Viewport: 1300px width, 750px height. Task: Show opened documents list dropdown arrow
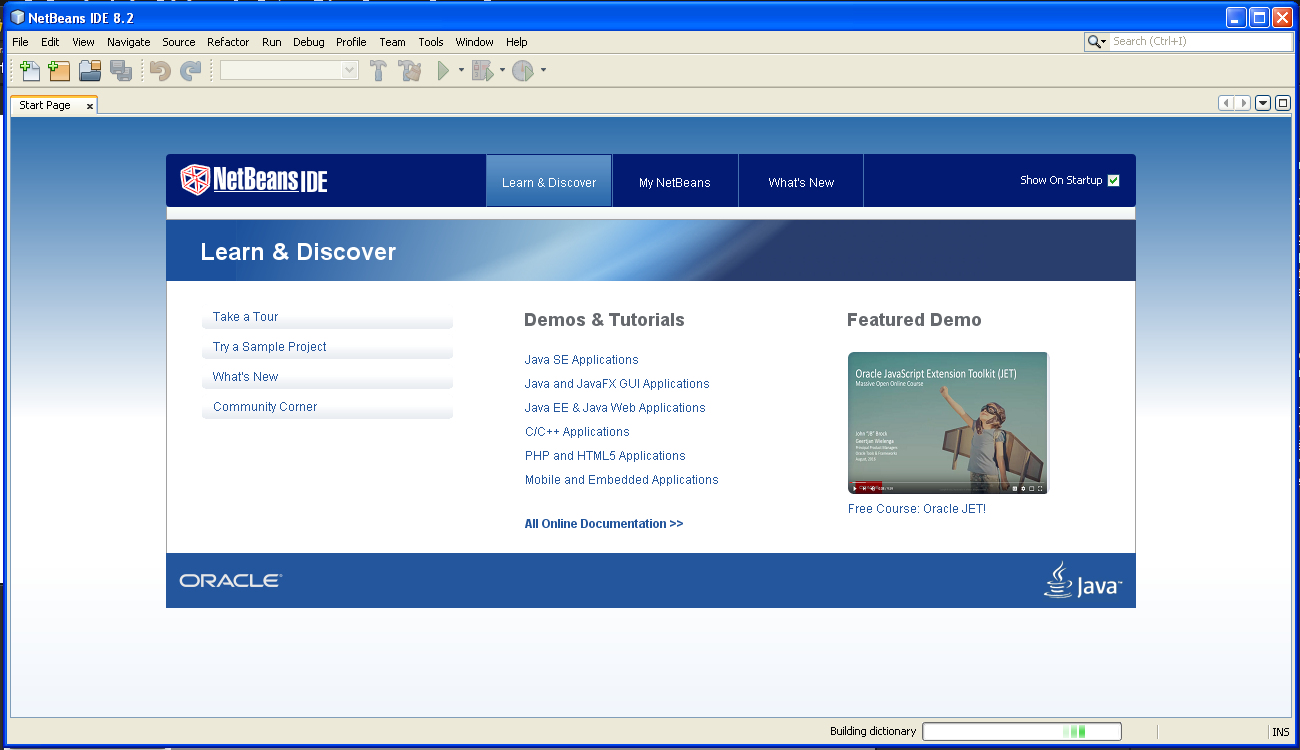(1263, 103)
